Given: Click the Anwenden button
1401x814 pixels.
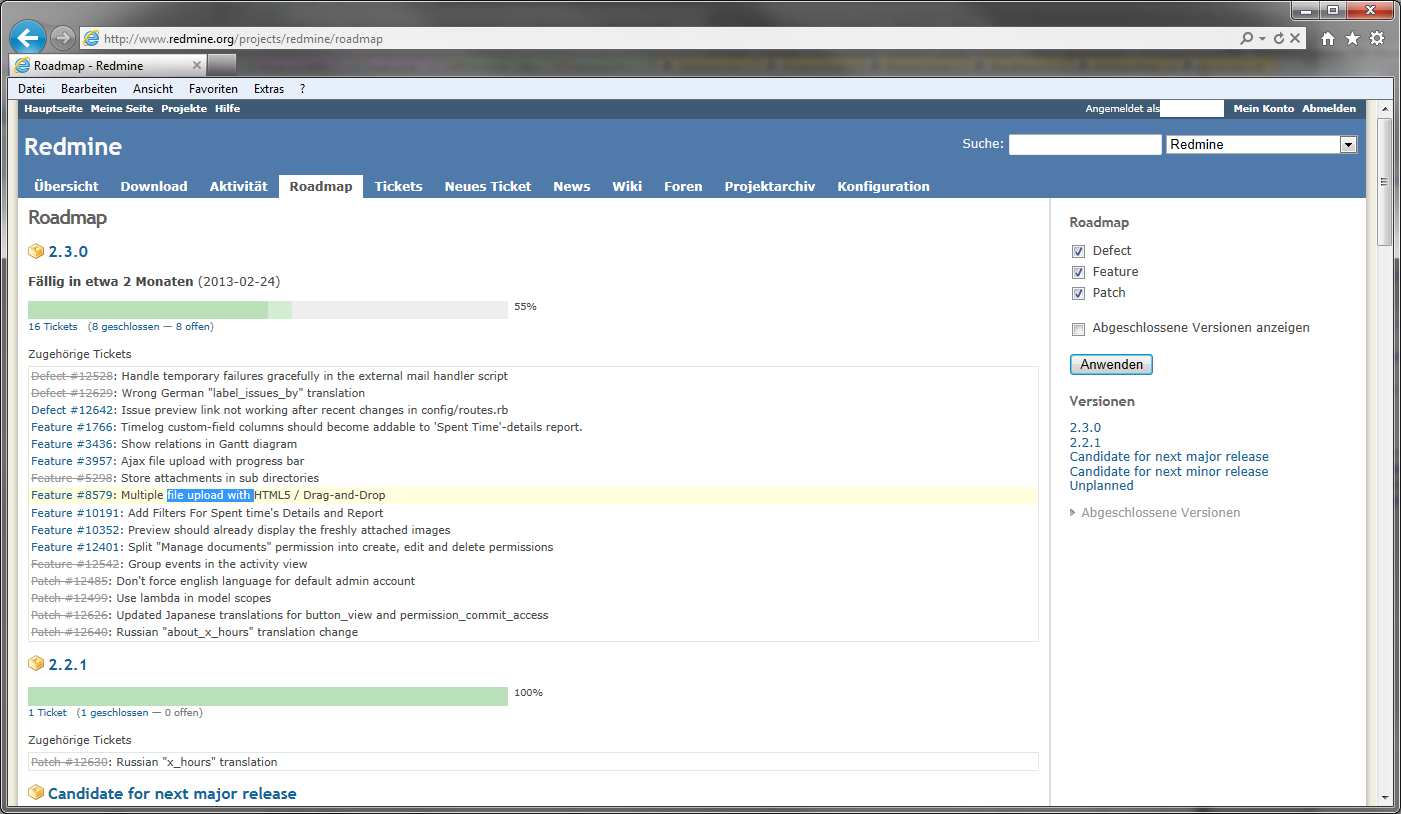Looking at the screenshot, I should point(1111,365).
